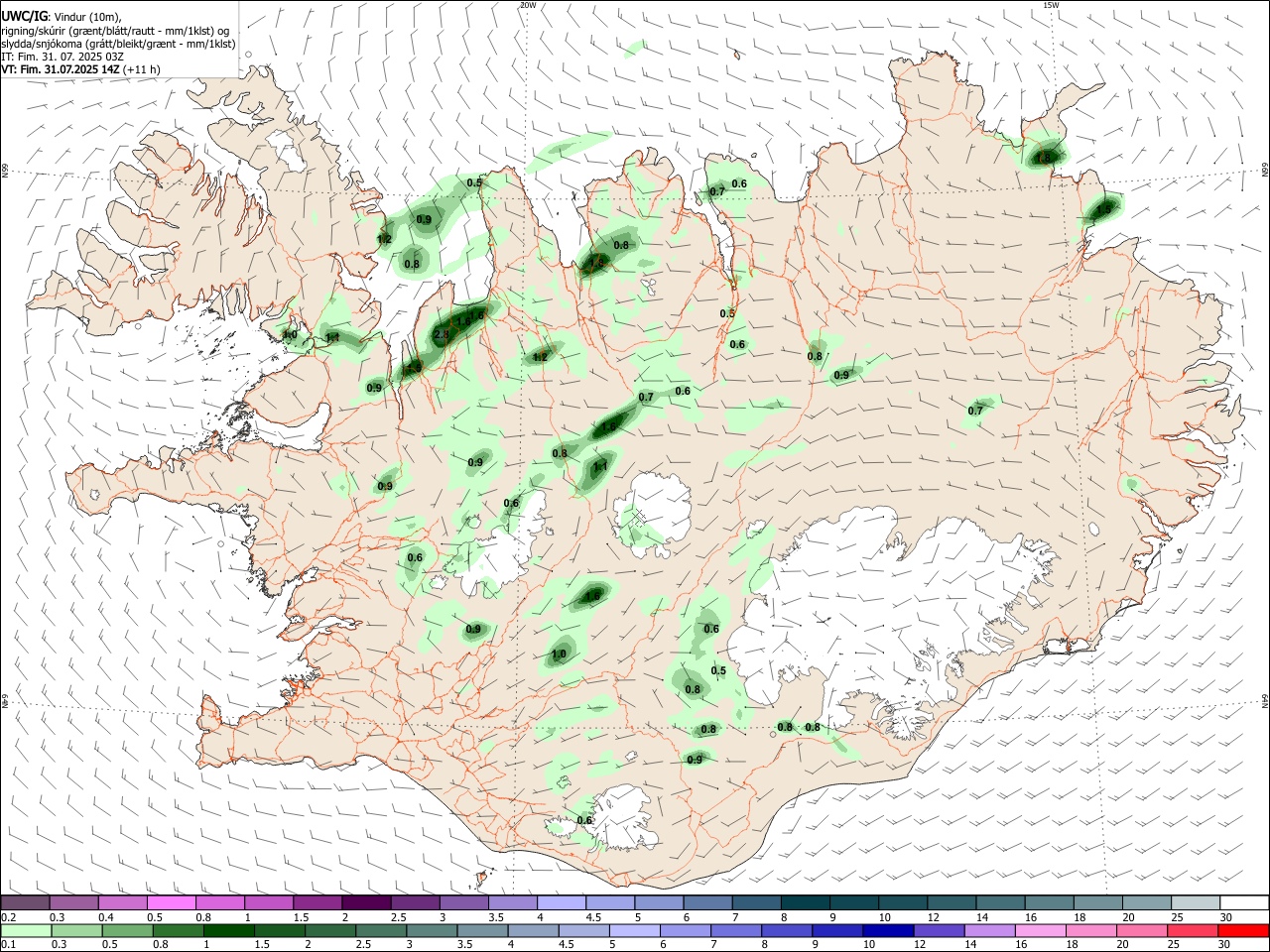Screen dimensions: 1270x952
Task: Click the '0.2' label under the upper legend
Action: click(8, 917)
